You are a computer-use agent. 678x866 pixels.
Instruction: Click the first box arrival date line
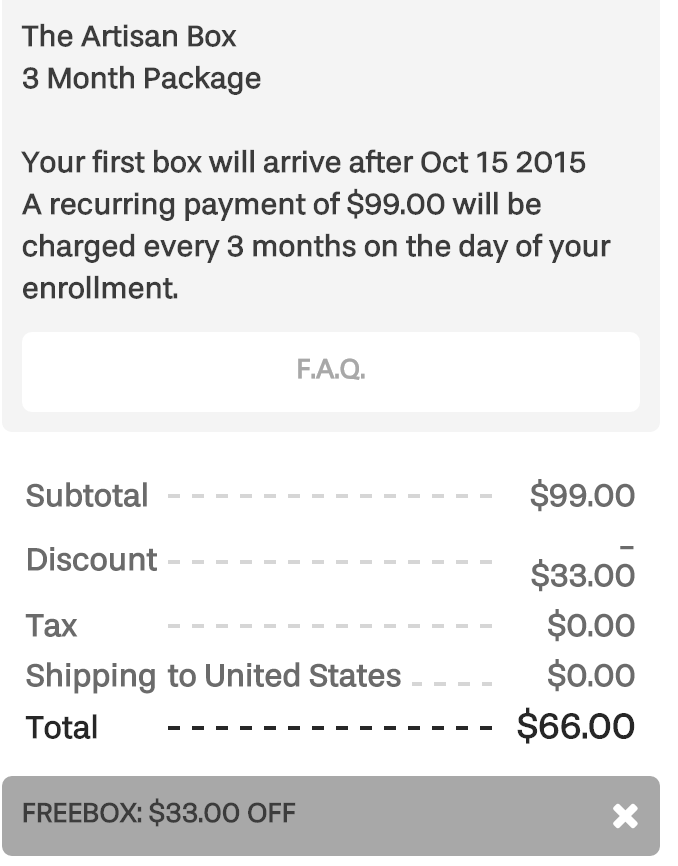pyautogui.click(x=304, y=162)
